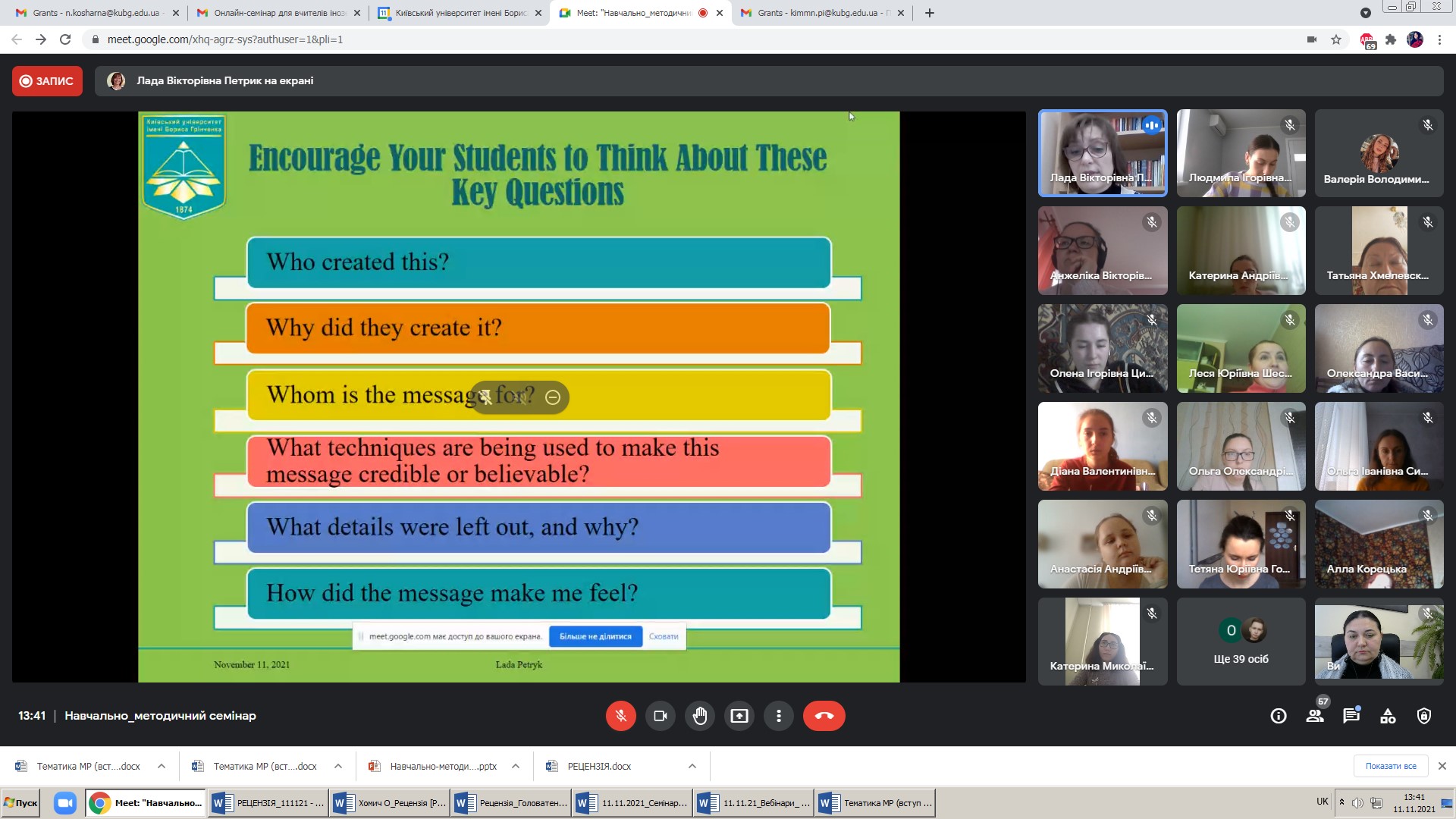Open the Ще 39 осіб tile
Image resolution: width=1456 pixels, height=819 pixels.
pyautogui.click(x=1241, y=642)
